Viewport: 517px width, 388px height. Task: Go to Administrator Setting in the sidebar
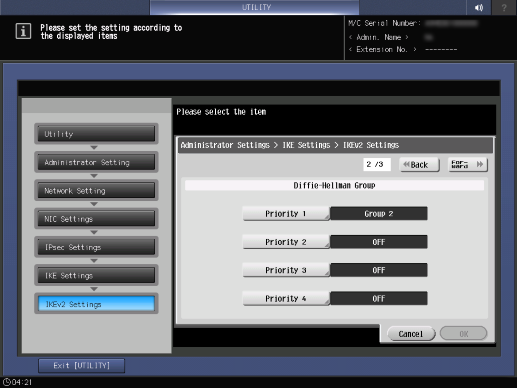point(96,162)
